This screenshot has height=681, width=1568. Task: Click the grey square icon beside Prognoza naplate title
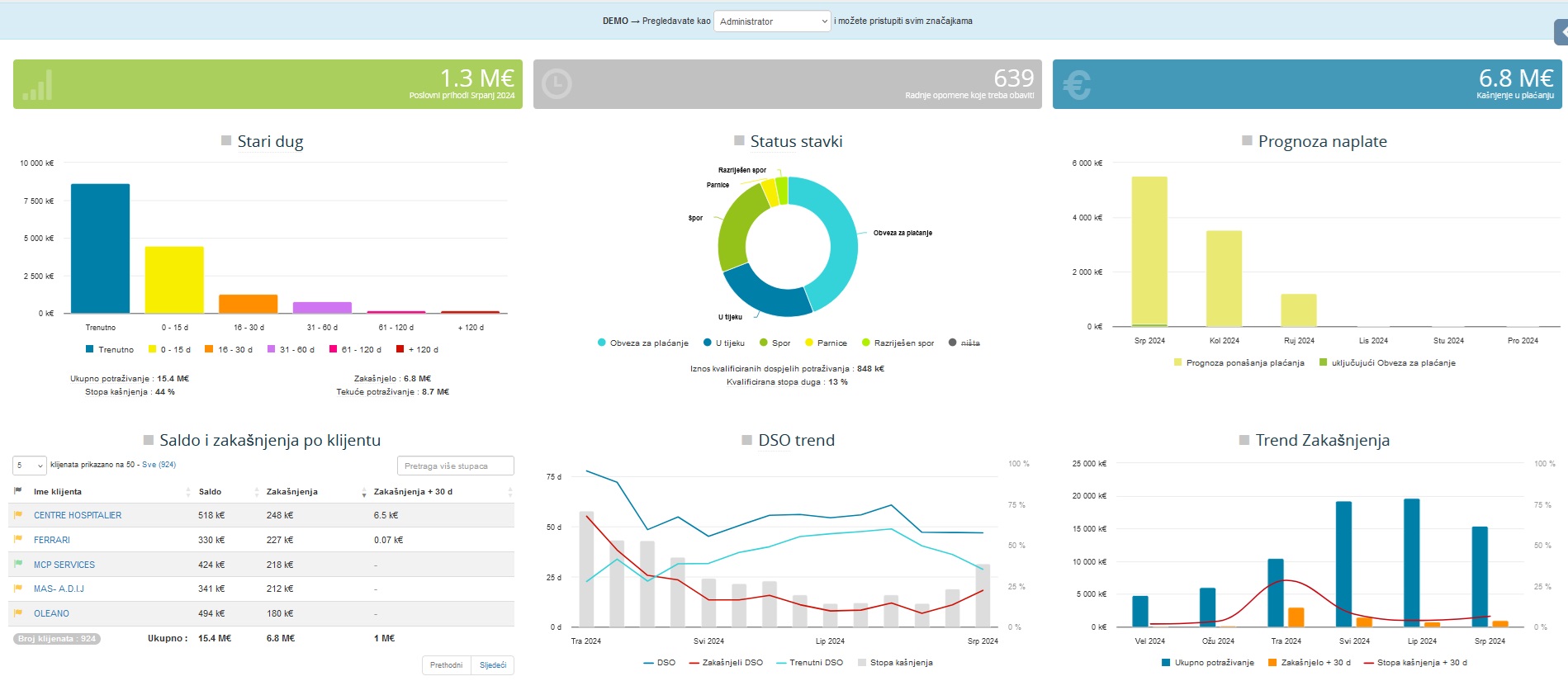click(x=1247, y=141)
